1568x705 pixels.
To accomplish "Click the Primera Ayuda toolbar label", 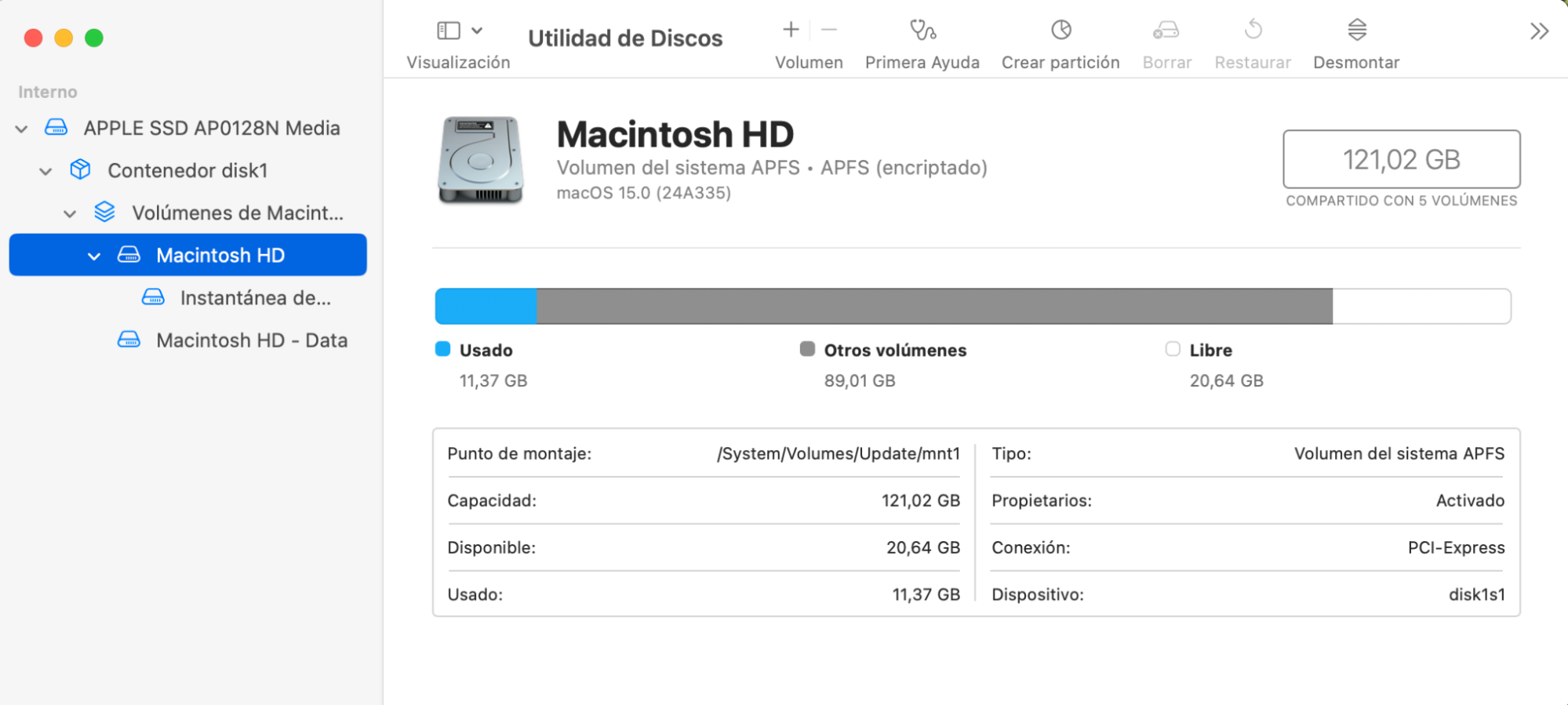I will pos(922,62).
